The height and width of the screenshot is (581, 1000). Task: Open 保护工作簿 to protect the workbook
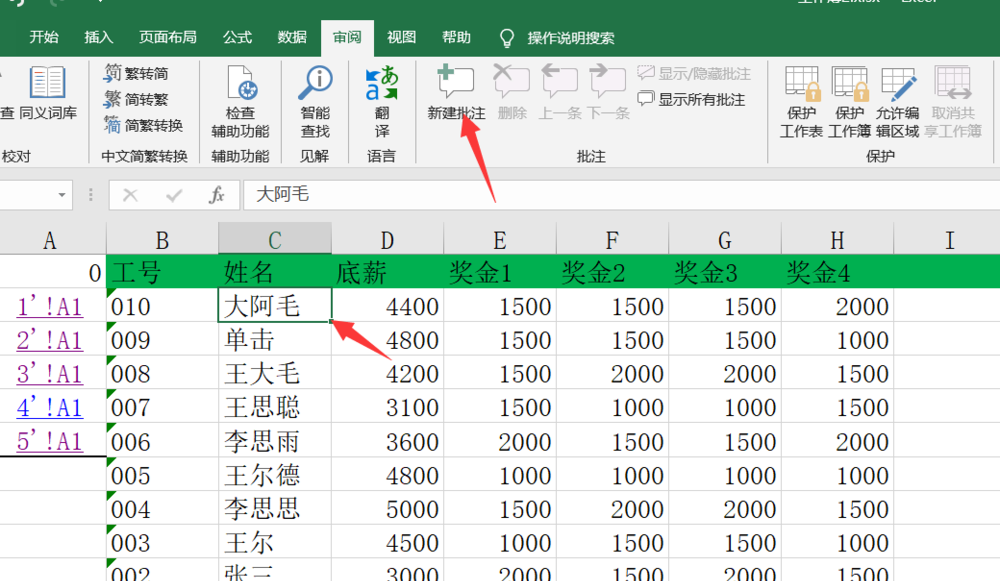point(850,95)
